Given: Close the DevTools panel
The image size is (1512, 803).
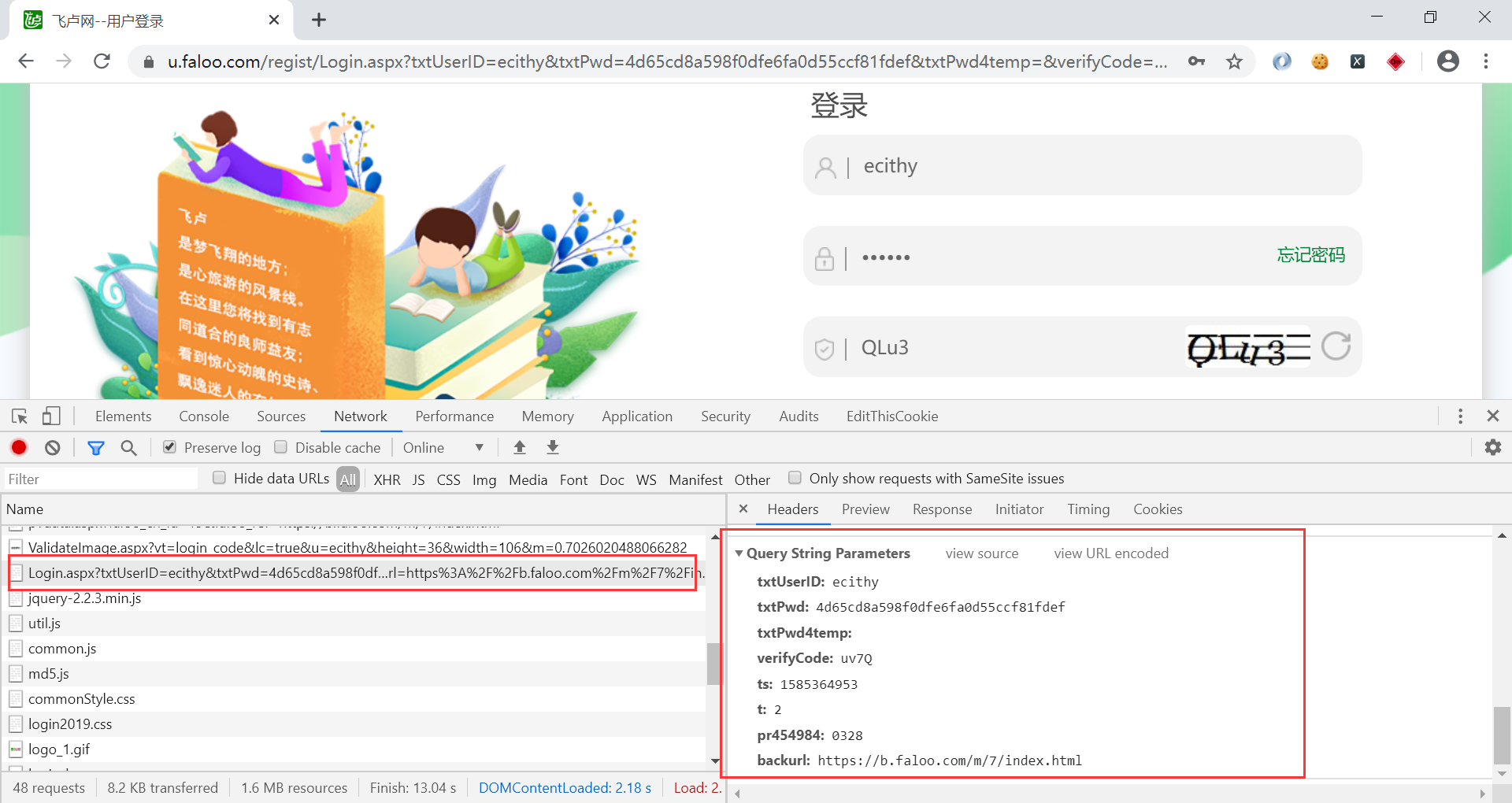Looking at the screenshot, I should [1492, 416].
